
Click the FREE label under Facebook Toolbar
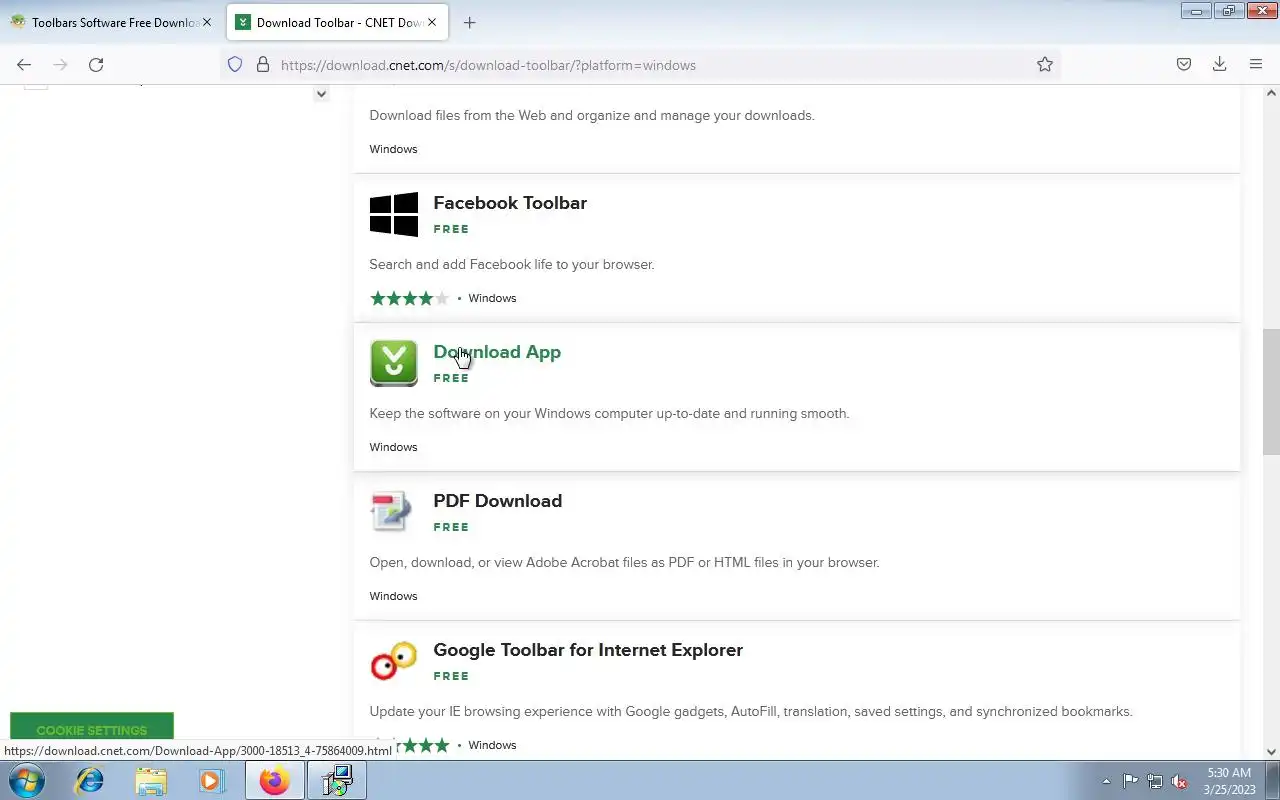[451, 229]
